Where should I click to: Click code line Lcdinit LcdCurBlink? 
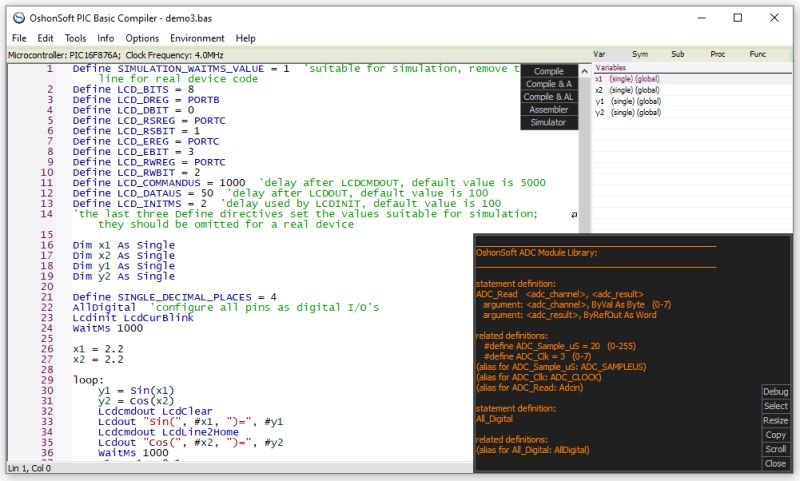(133, 318)
